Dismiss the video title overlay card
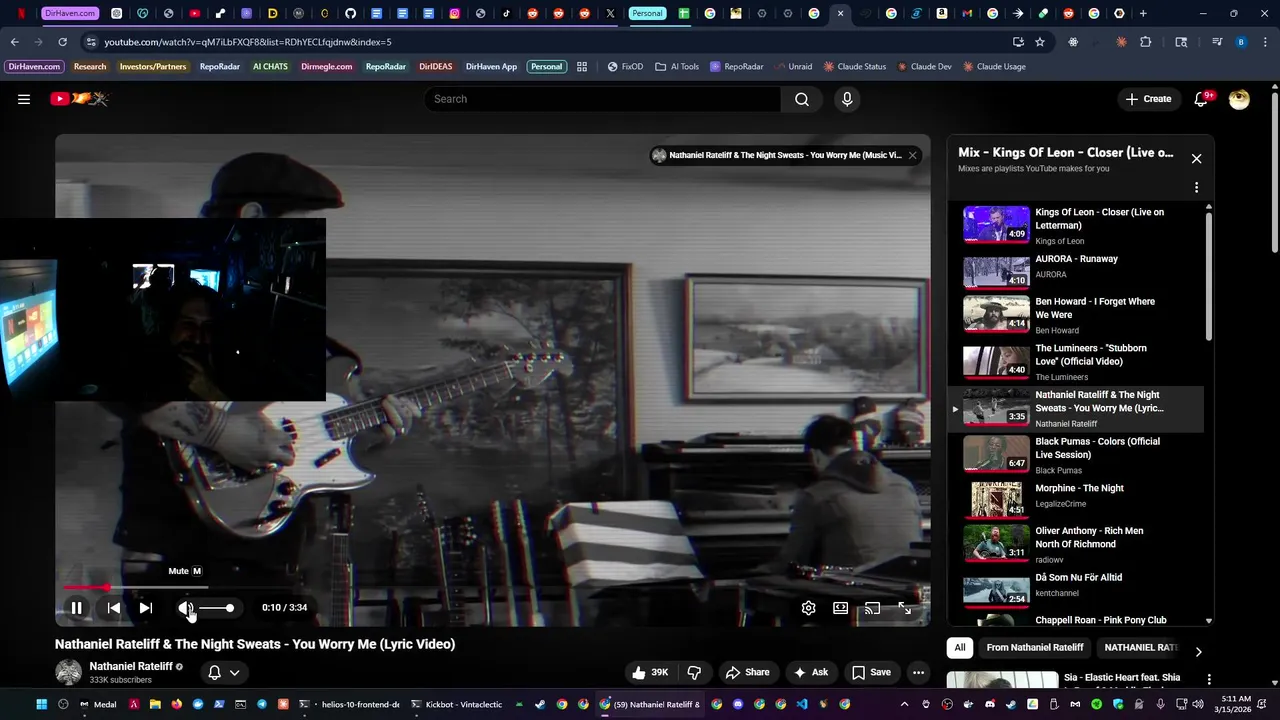Screen dimensions: 1280x720 (912, 155)
